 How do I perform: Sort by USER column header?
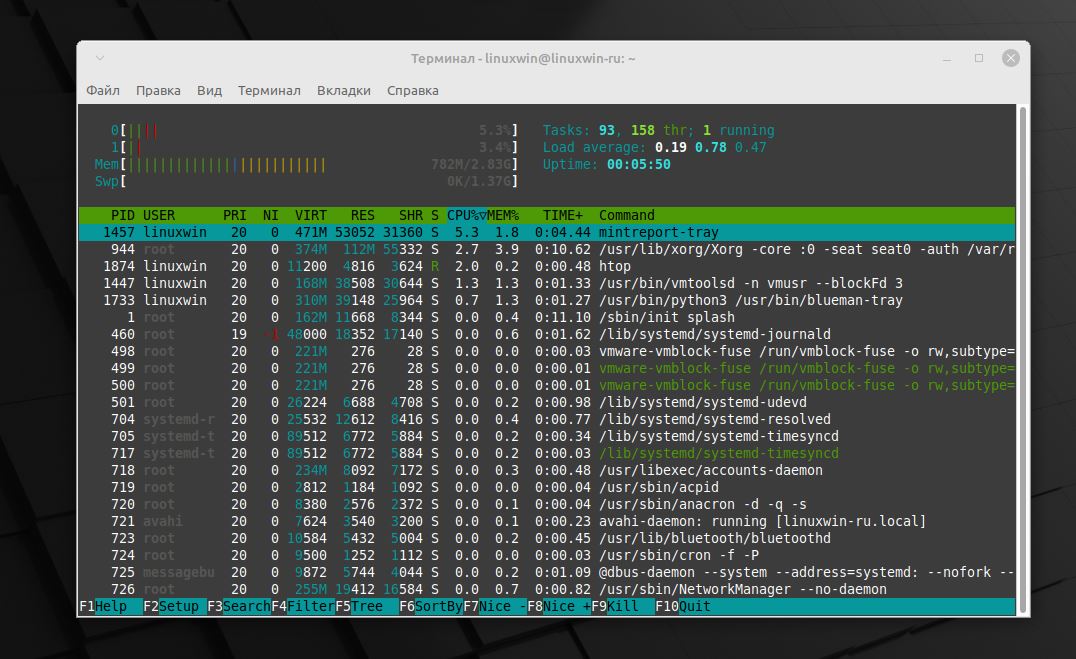click(x=159, y=216)
